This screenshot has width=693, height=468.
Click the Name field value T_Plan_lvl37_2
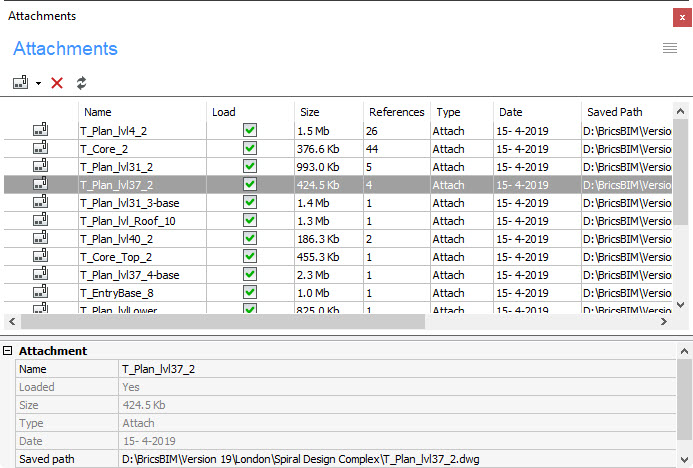tap(397, 369)
